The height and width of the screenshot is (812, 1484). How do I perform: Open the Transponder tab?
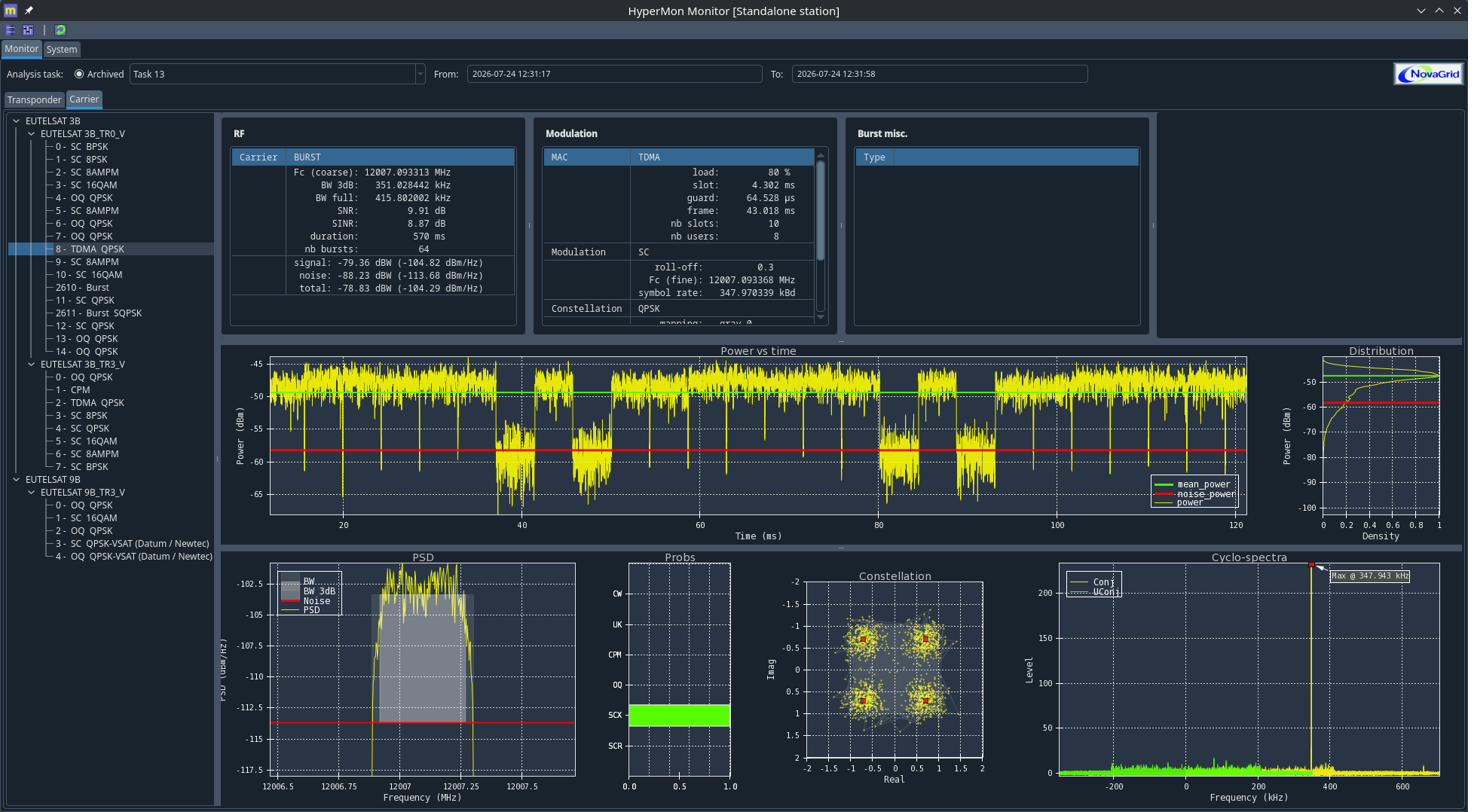35,100
